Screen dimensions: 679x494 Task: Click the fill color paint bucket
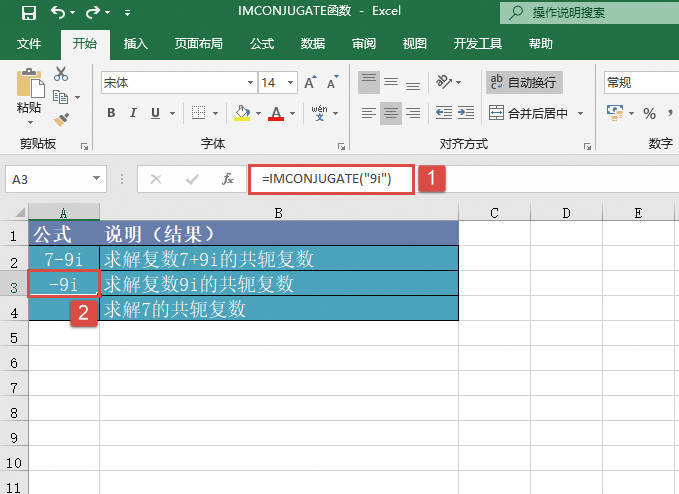click(x=241, y=113)
